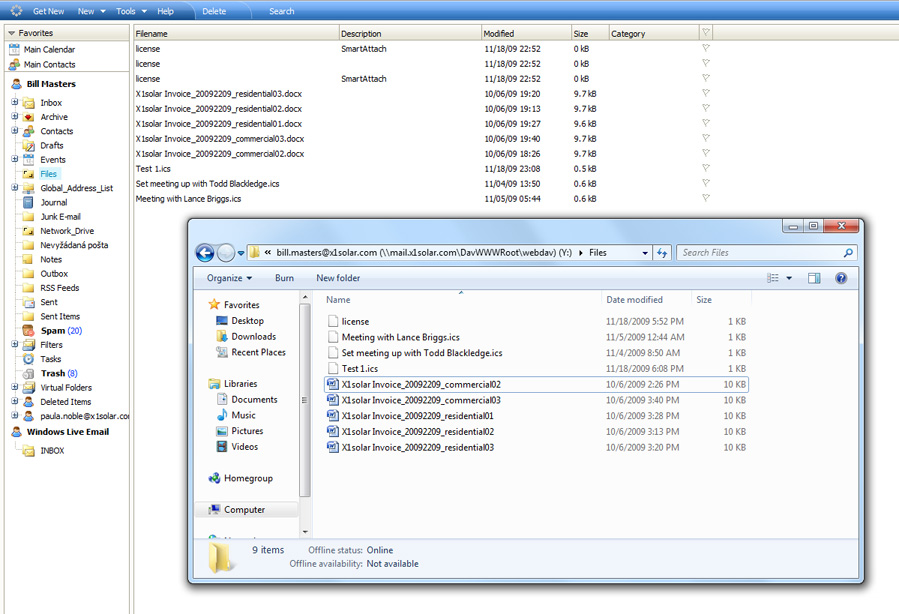Click the New folder button
This screenshot has height=614, width=899.
tap(338, 278)
